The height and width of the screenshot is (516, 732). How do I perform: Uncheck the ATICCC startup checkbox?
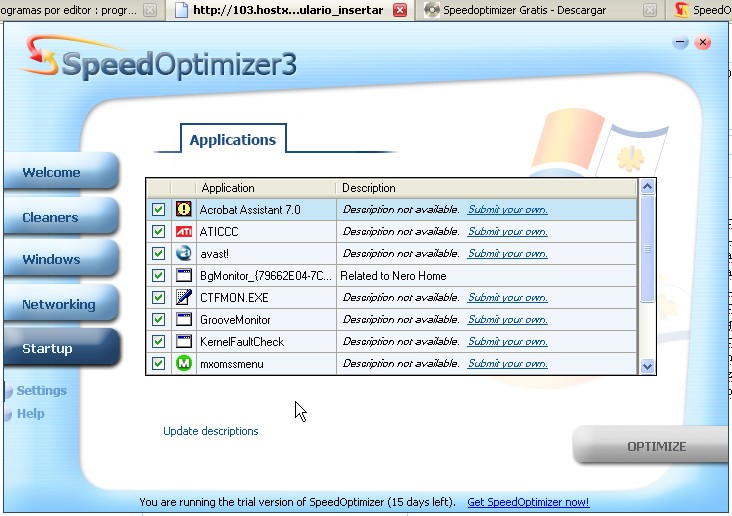coord(158,231)
